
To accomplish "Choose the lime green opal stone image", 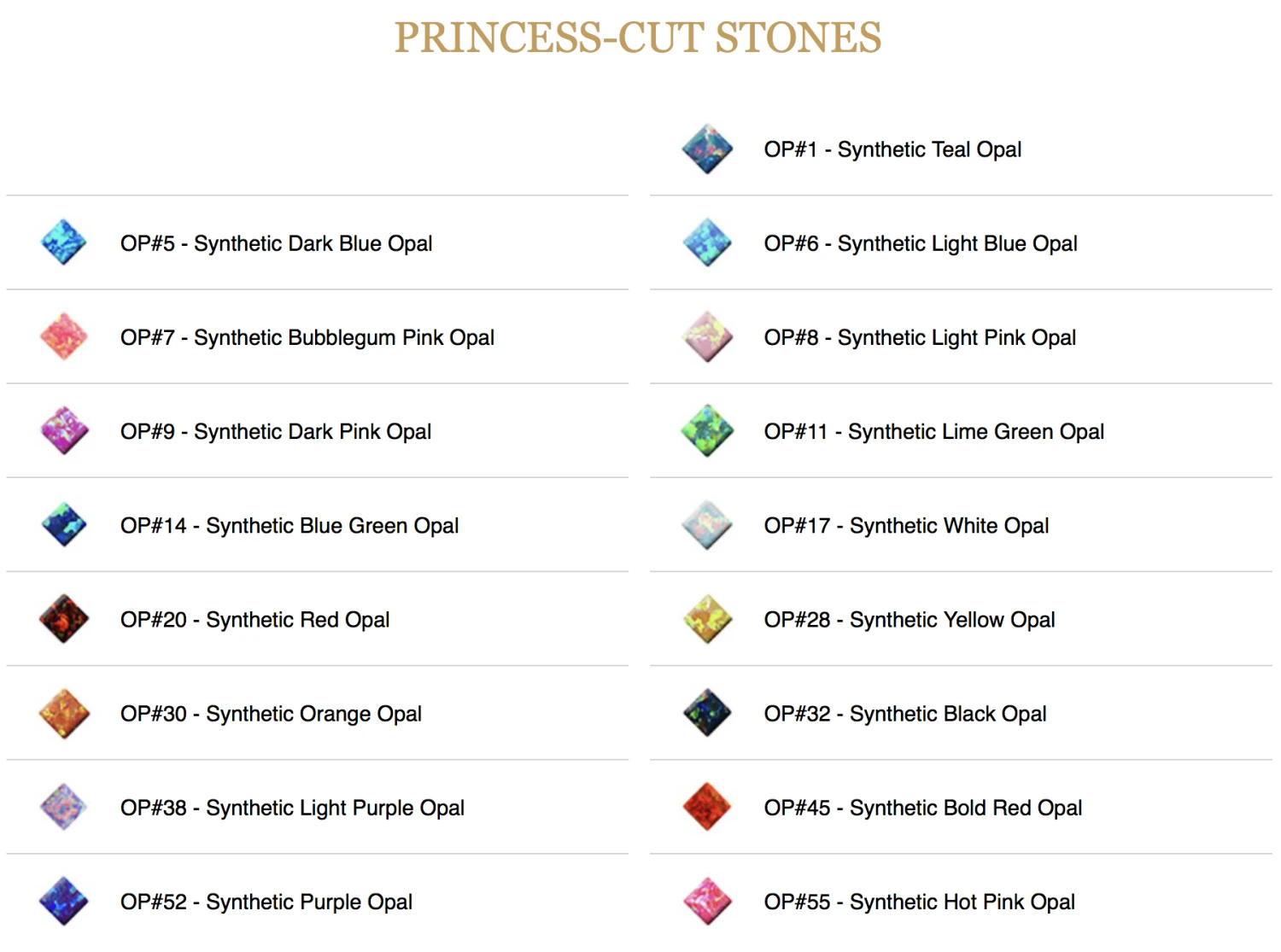I will [x=707, y=431].
